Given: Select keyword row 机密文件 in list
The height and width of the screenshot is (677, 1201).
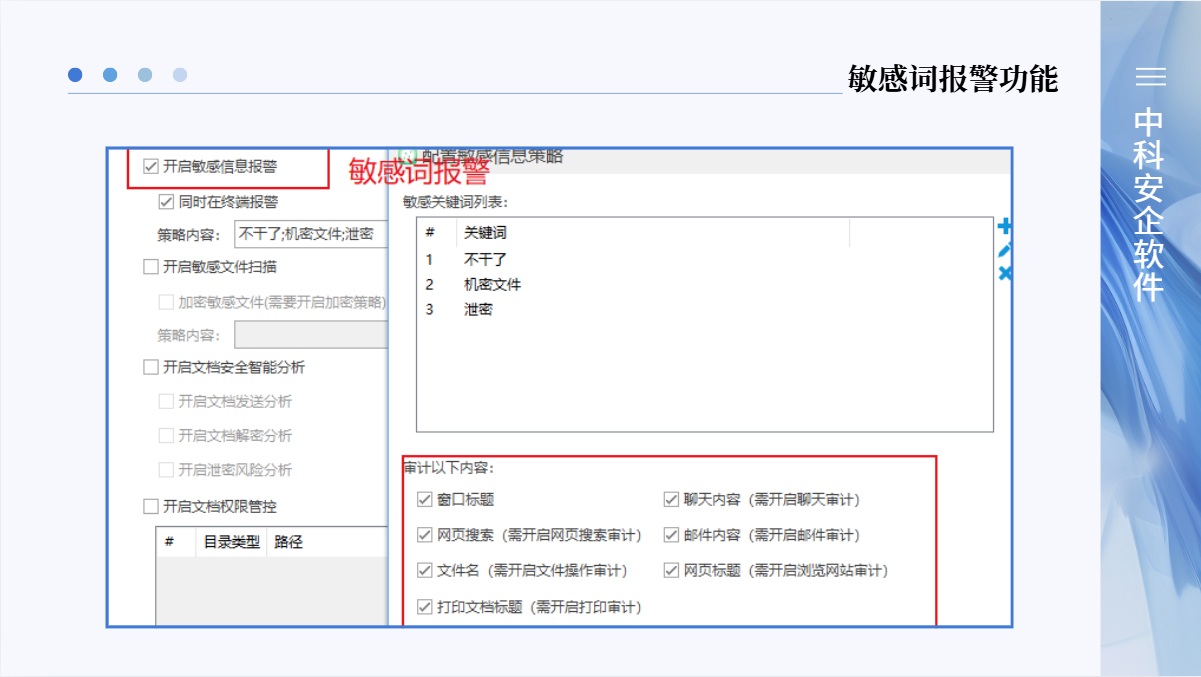Looking at the screenshot, I should pyautogui.click(x=492, y=285).
